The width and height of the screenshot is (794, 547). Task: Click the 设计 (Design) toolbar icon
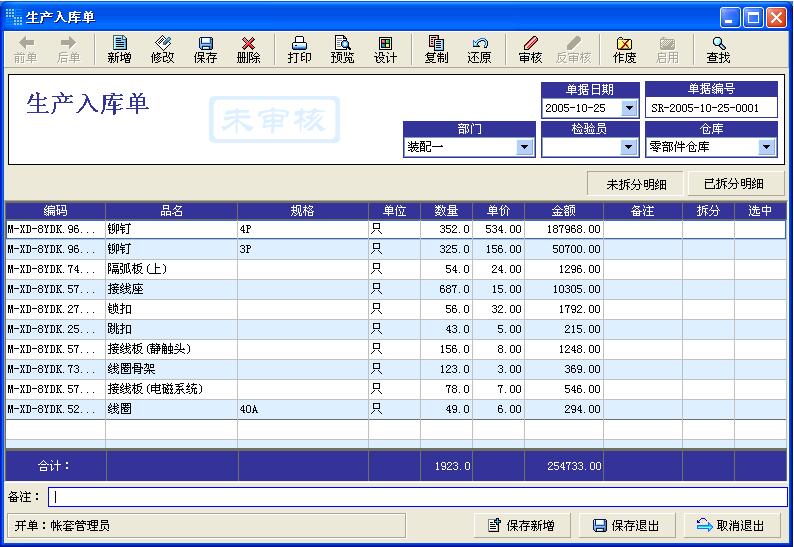[385, 49]
